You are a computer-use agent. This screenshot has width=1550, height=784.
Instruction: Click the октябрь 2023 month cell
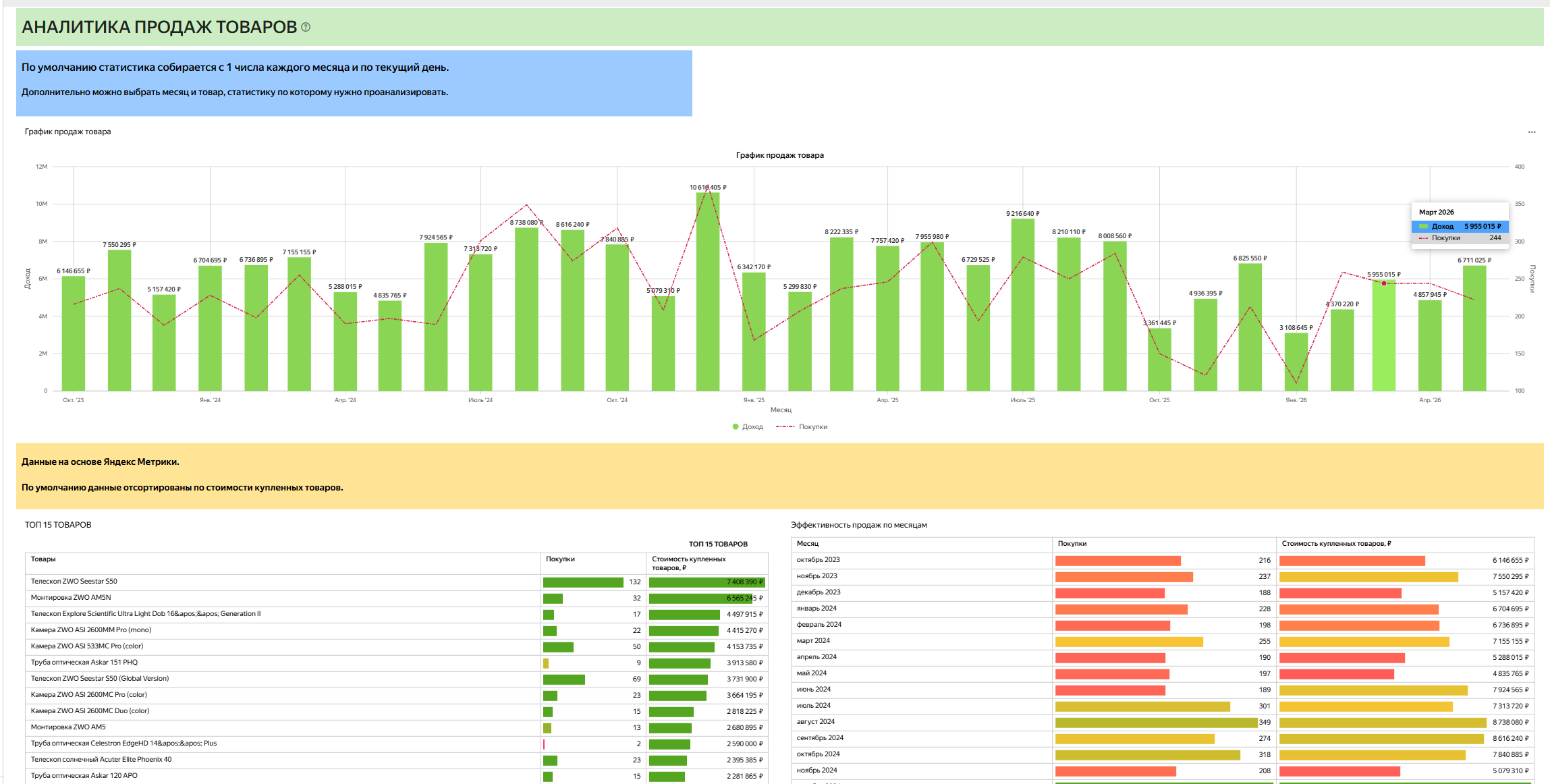click(921, 560)
